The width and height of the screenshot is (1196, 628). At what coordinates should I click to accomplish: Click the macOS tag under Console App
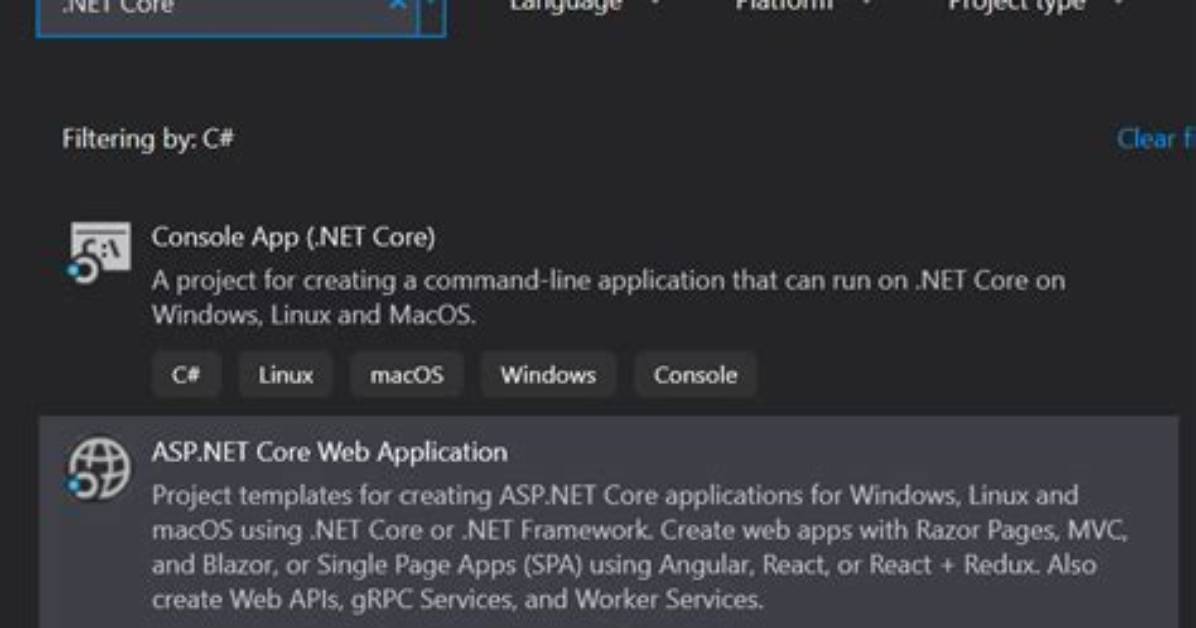point(407,375)
